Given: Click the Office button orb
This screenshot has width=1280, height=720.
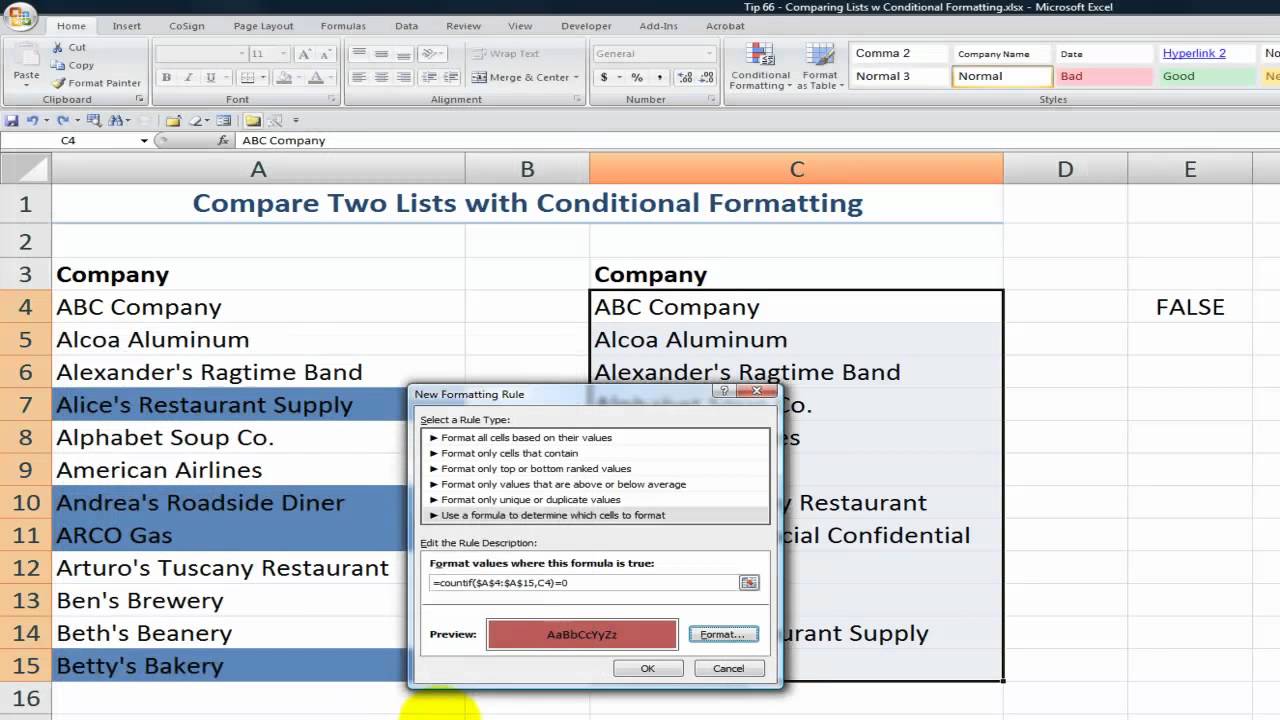Looking at the screenshot, I should [19, 16].
